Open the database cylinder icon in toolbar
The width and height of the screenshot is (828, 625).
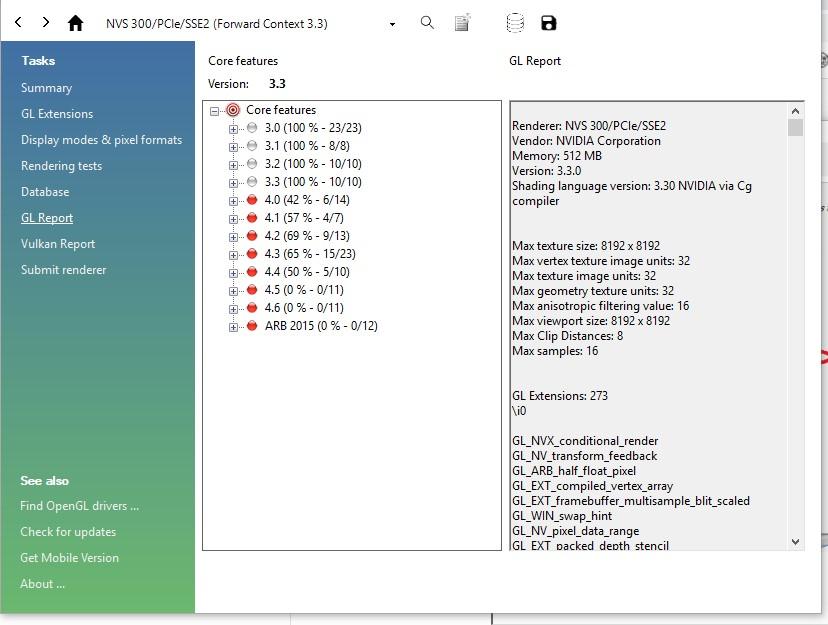pos(515,23)
